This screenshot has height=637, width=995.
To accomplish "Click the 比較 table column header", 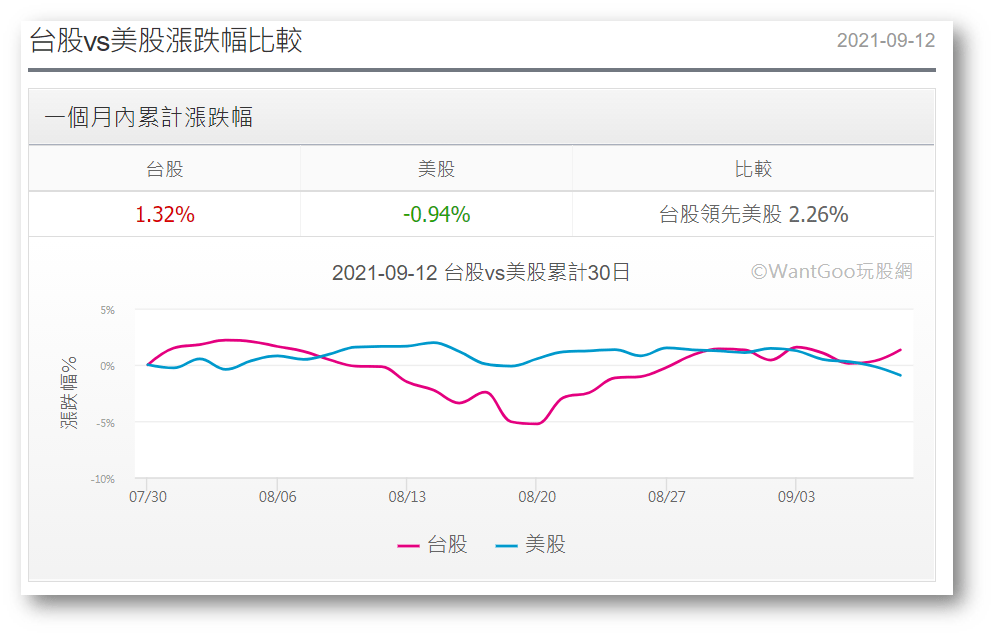I will pos(753,169).
